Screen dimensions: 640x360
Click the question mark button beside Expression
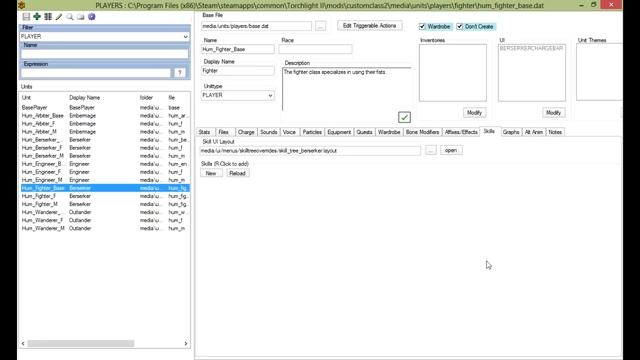tap(180, 73)
